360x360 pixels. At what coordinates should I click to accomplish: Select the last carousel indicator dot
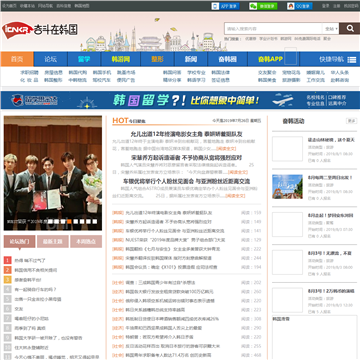(x=95, y=221)
